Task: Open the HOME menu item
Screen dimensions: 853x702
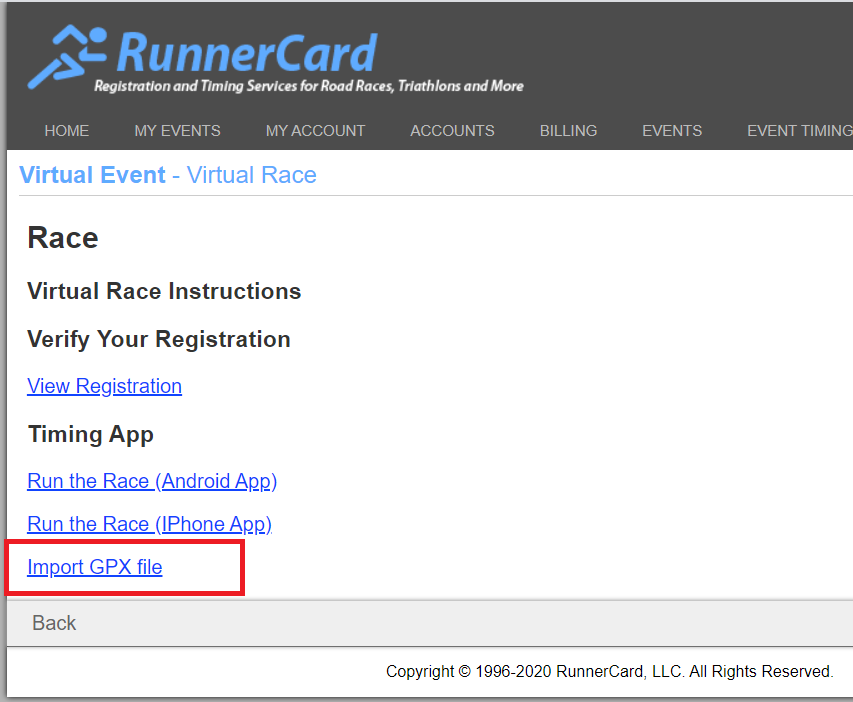Action: [67, 131]
